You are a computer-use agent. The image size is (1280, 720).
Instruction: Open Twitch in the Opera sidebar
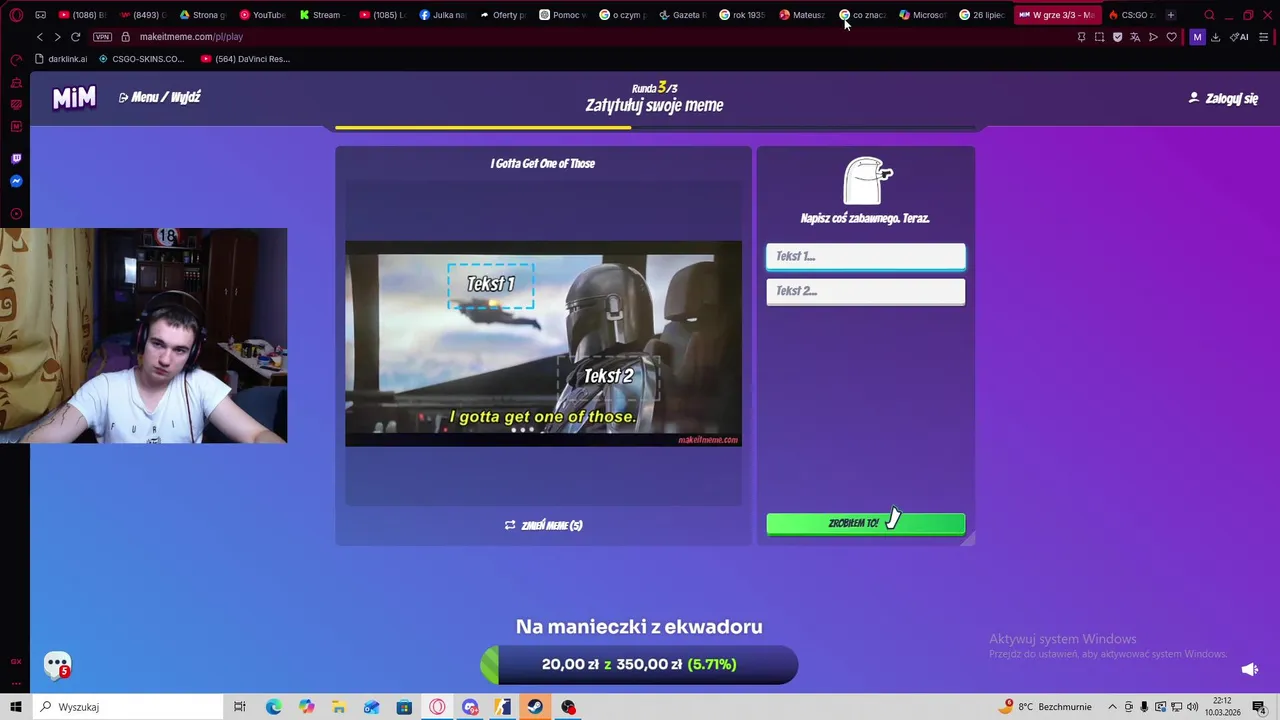[16, 158]
